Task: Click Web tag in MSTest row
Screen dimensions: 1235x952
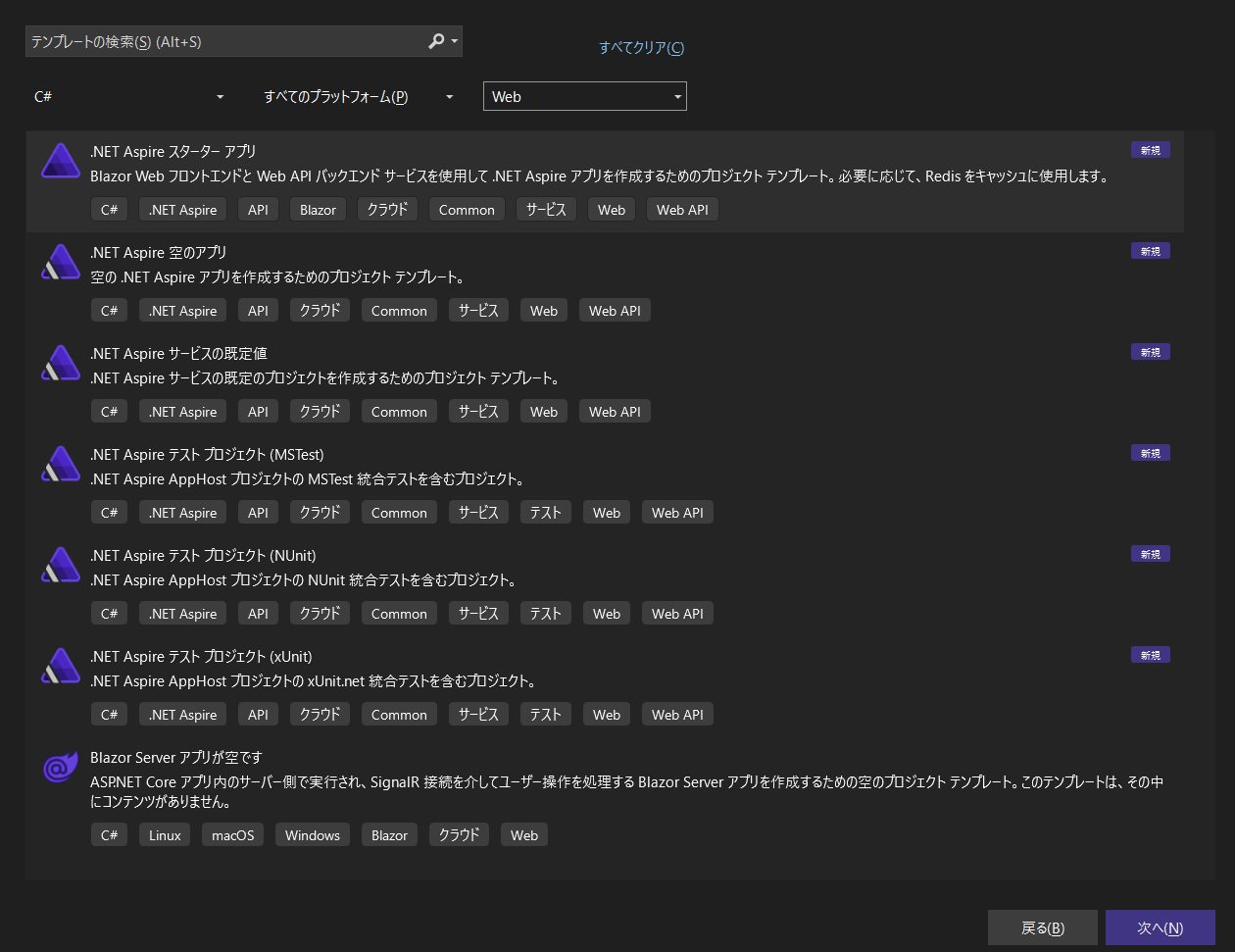Action: 607,513
